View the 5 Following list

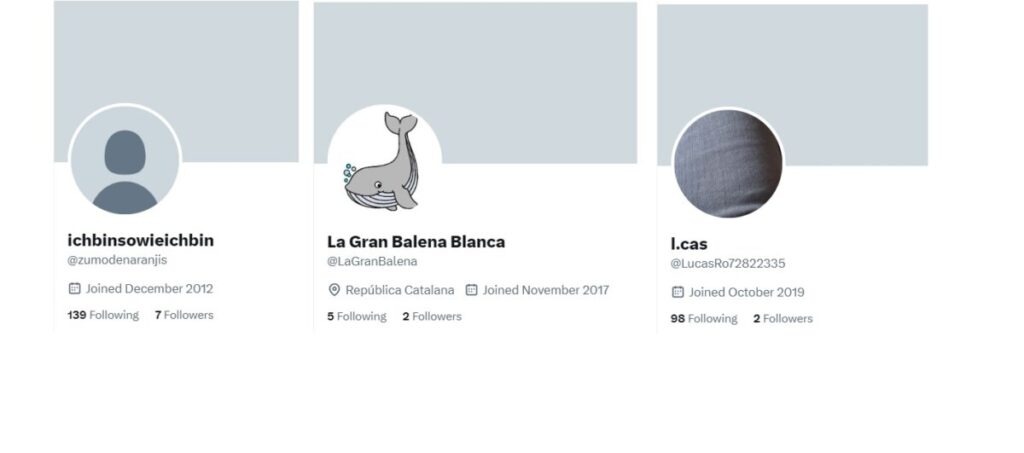(356, 316)
